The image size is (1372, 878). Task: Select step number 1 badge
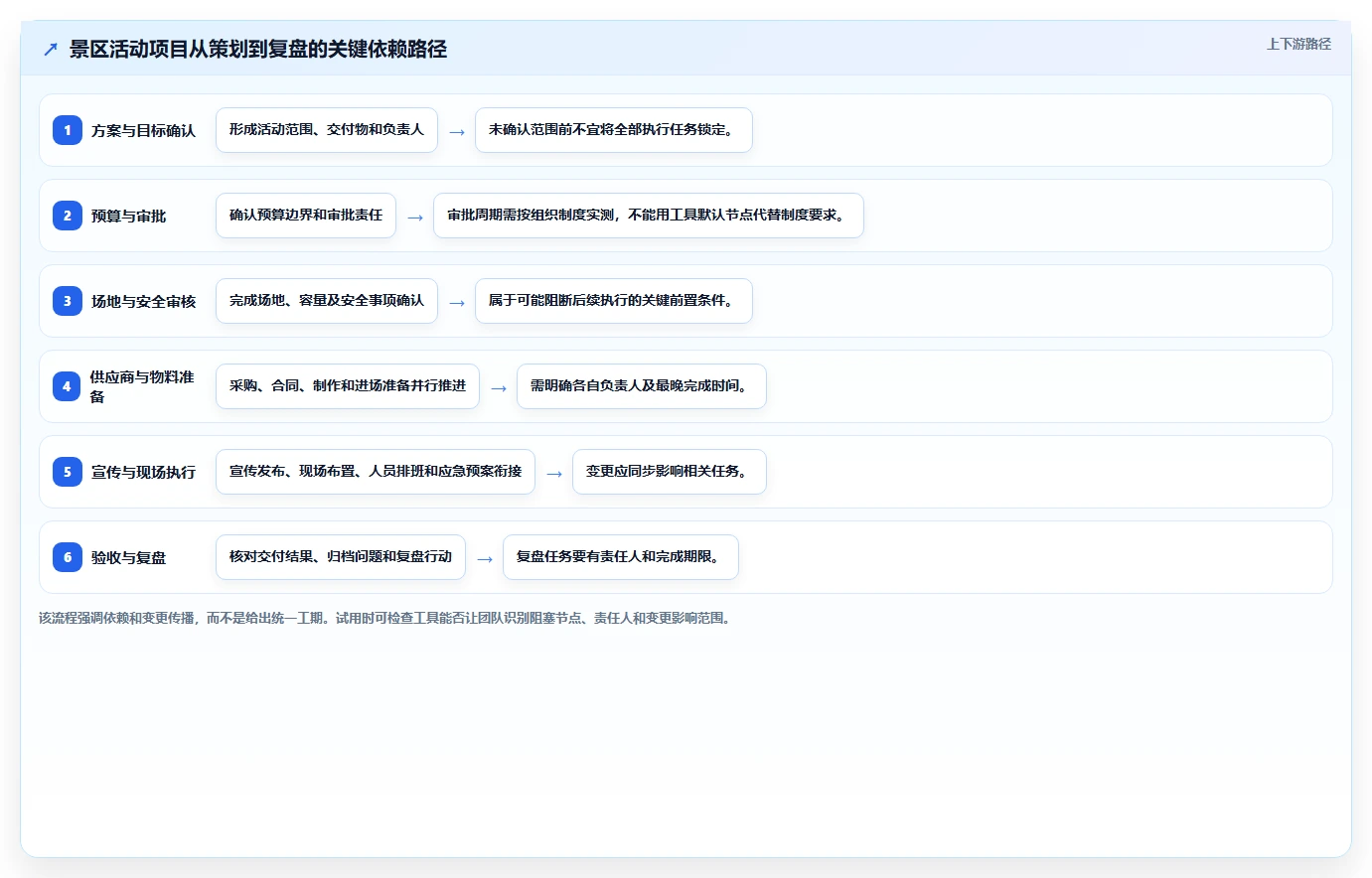68,130
